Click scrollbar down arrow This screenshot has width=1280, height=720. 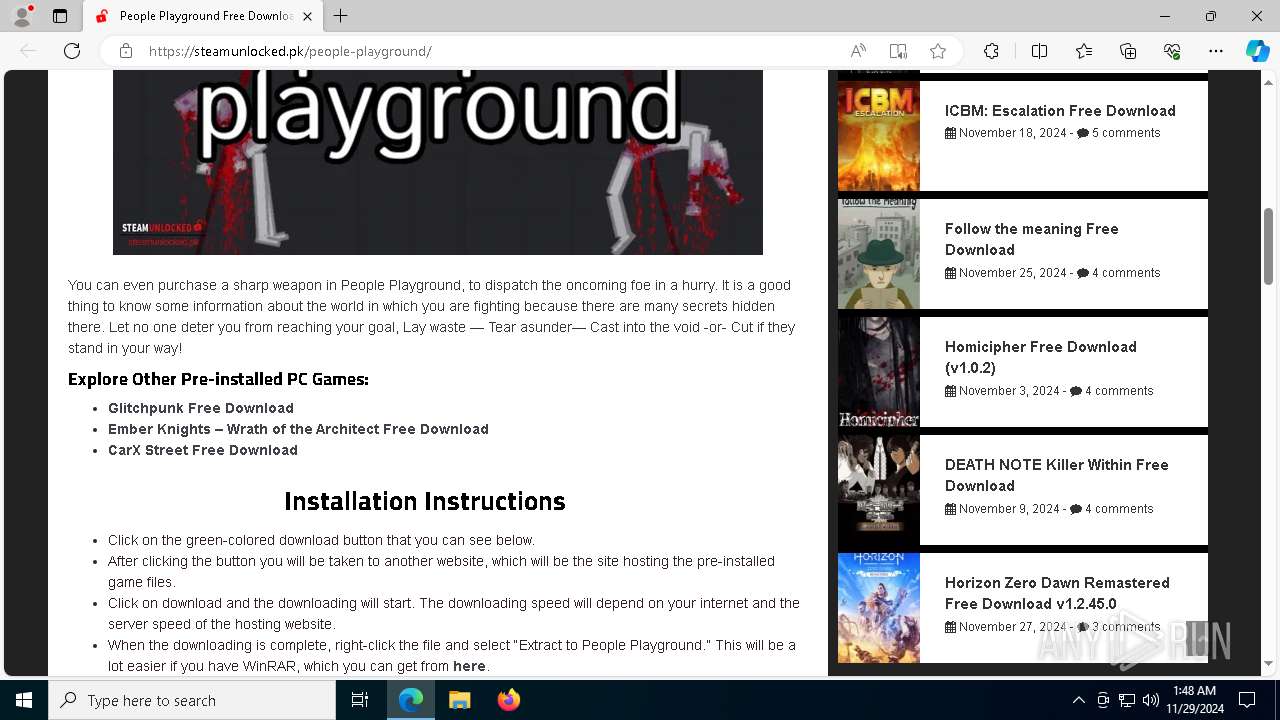(x=1269, y=663)
